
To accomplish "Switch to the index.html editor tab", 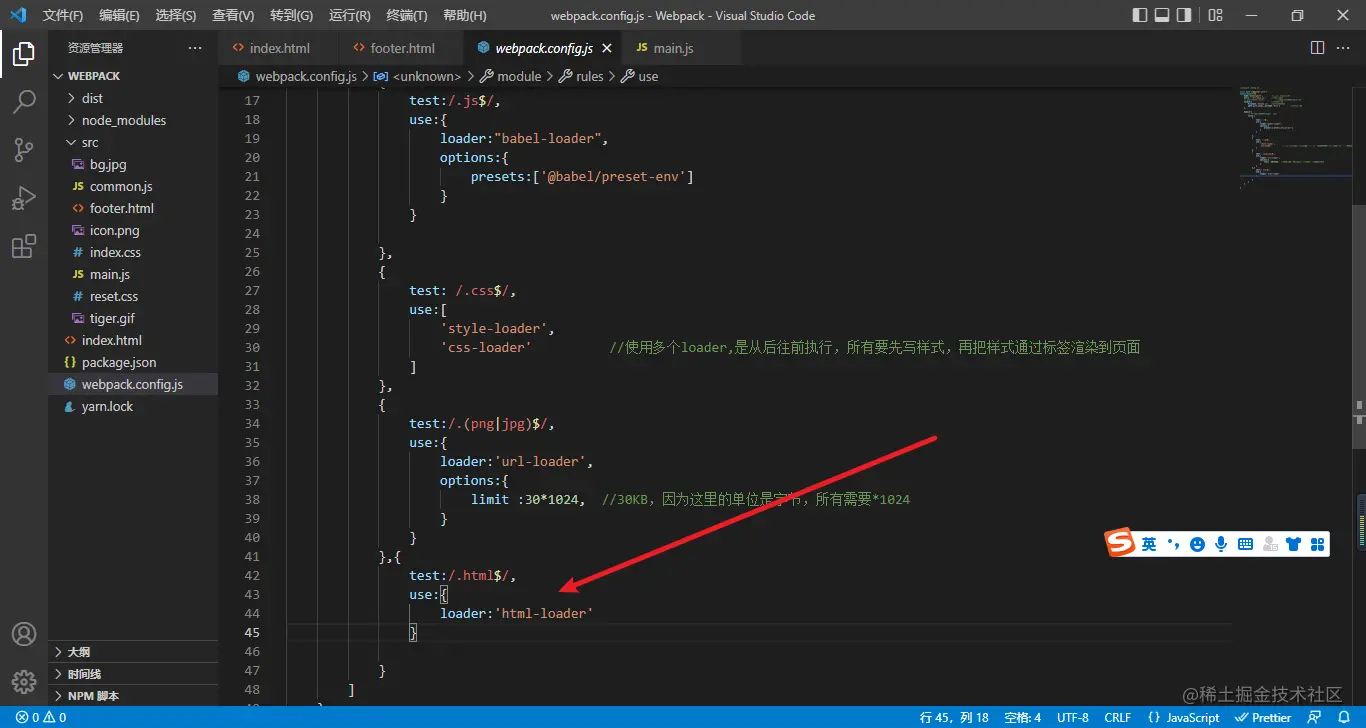I will click(279, 48).
